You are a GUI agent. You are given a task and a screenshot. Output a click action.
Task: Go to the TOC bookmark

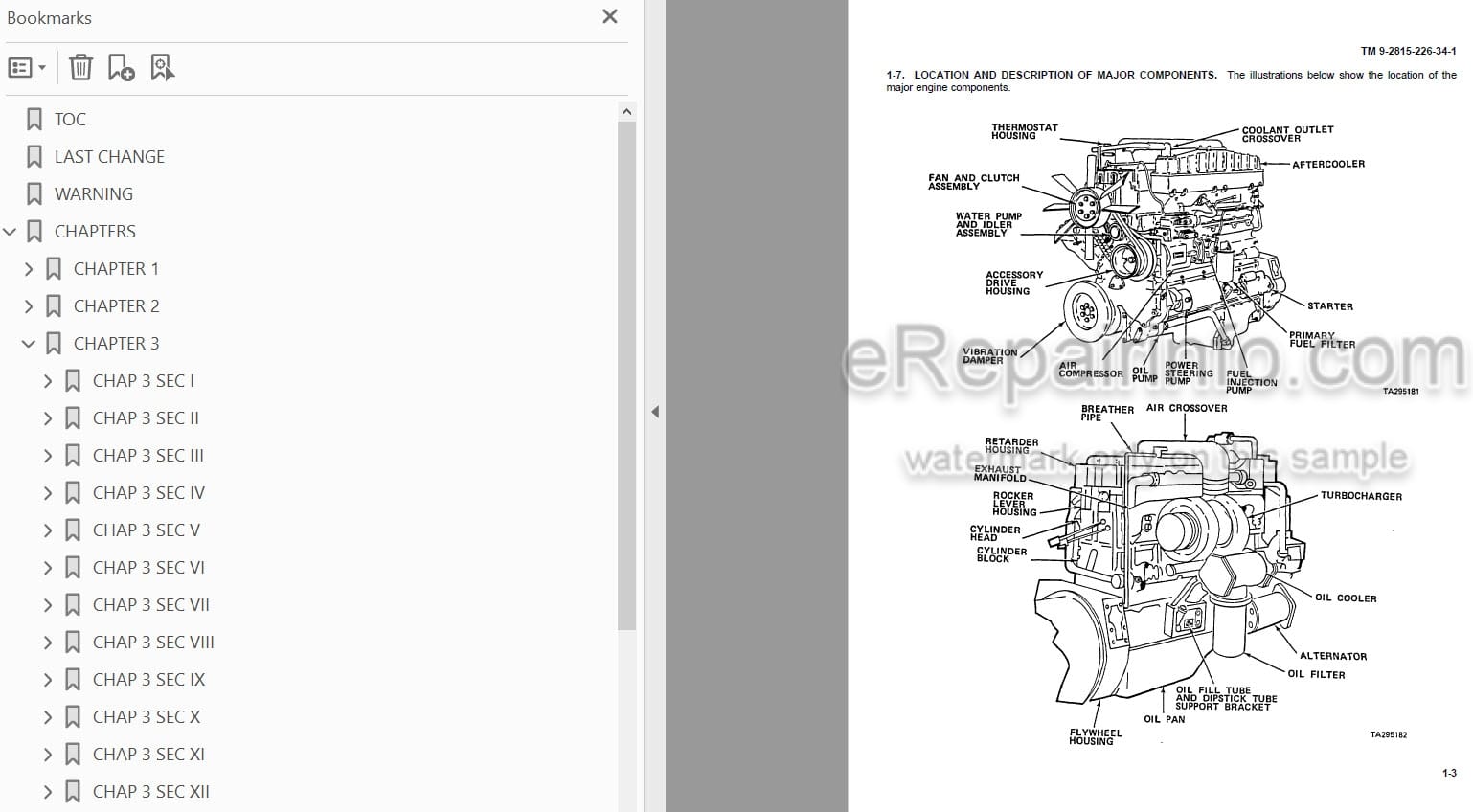tap(70, 120)
